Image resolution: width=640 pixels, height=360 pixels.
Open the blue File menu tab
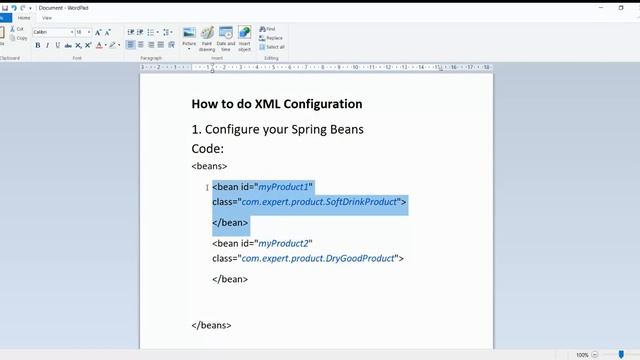point(5,18)
